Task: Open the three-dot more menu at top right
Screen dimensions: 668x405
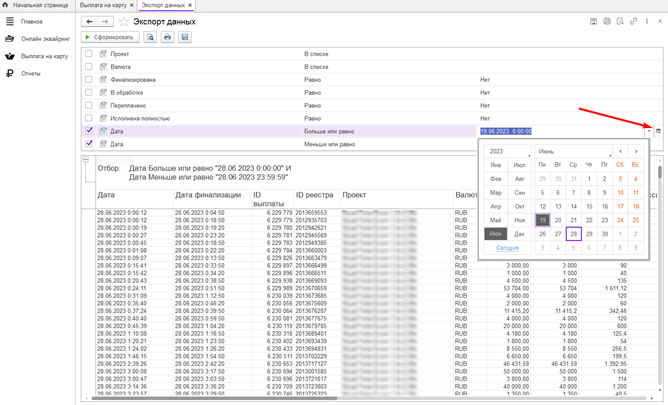Action: [647, 21]
